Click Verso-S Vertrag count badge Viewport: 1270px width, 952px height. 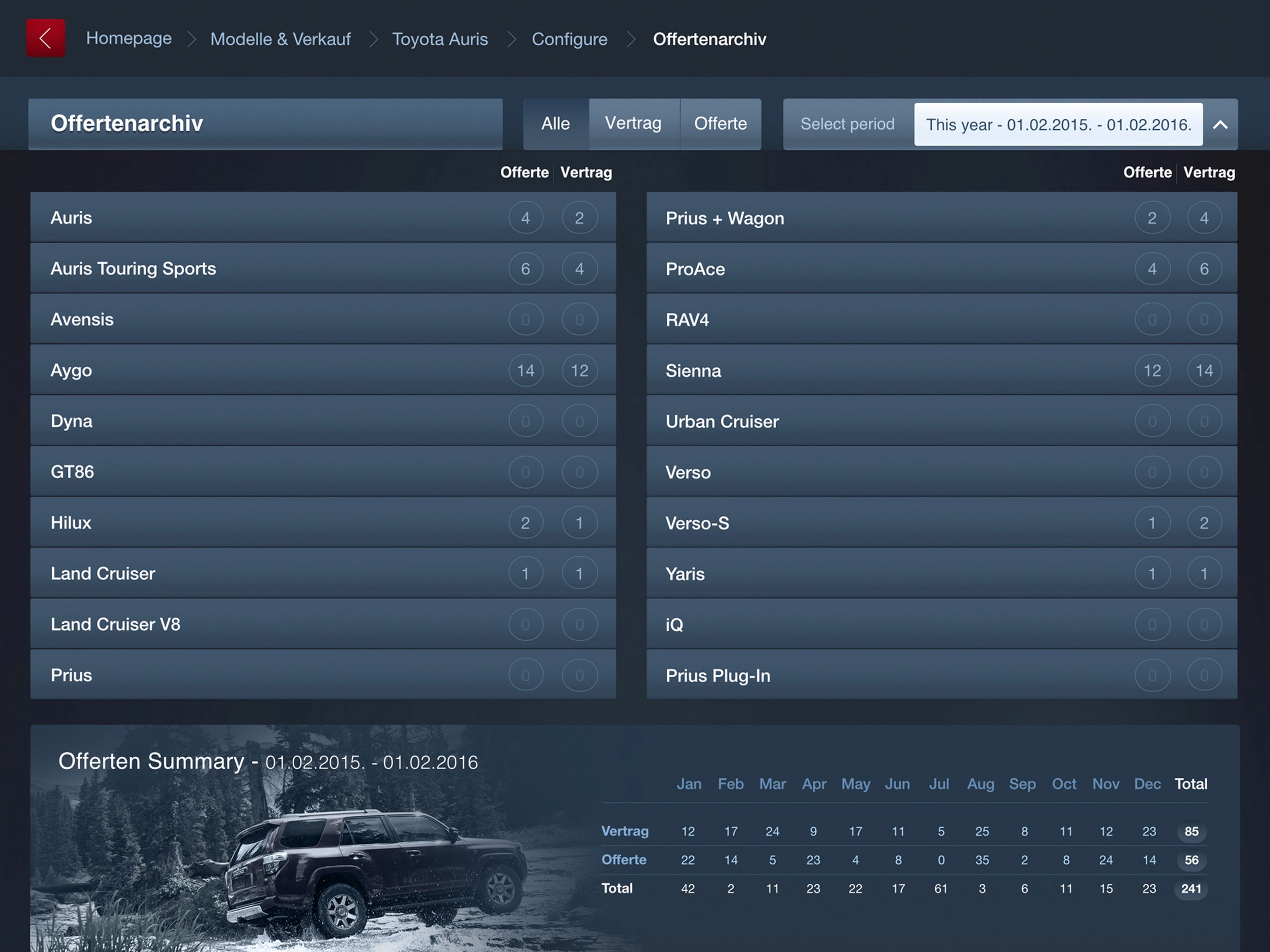tap(1204, 523)
